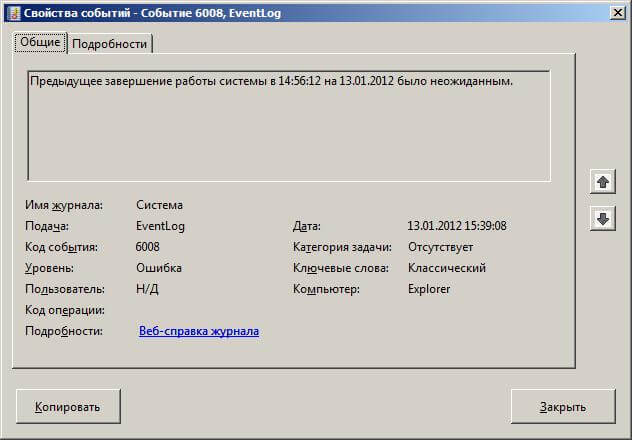Select the event code 6008 value
632x440 pixels.
tap(148, 247)
